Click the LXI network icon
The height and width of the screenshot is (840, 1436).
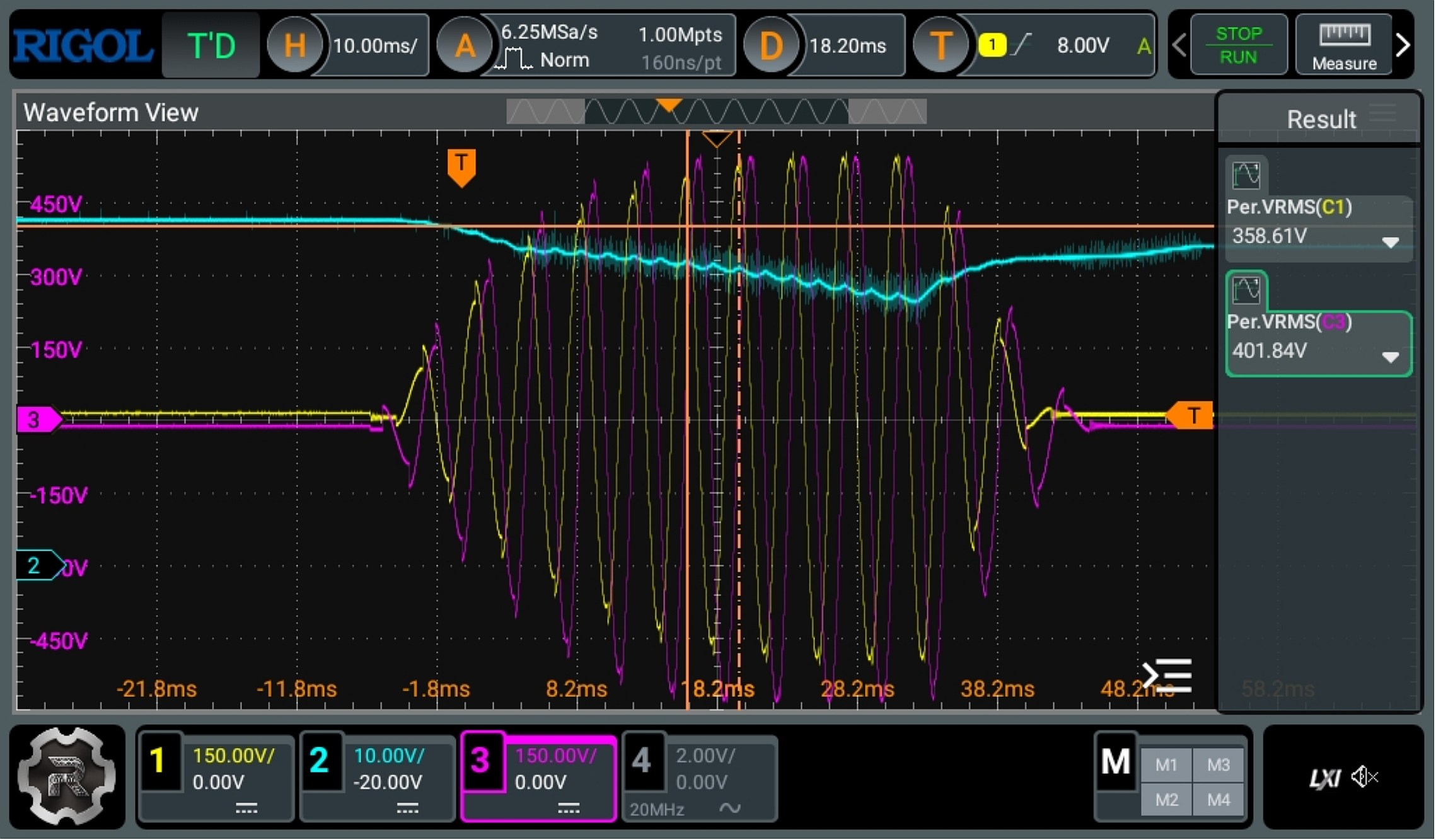1325,780
